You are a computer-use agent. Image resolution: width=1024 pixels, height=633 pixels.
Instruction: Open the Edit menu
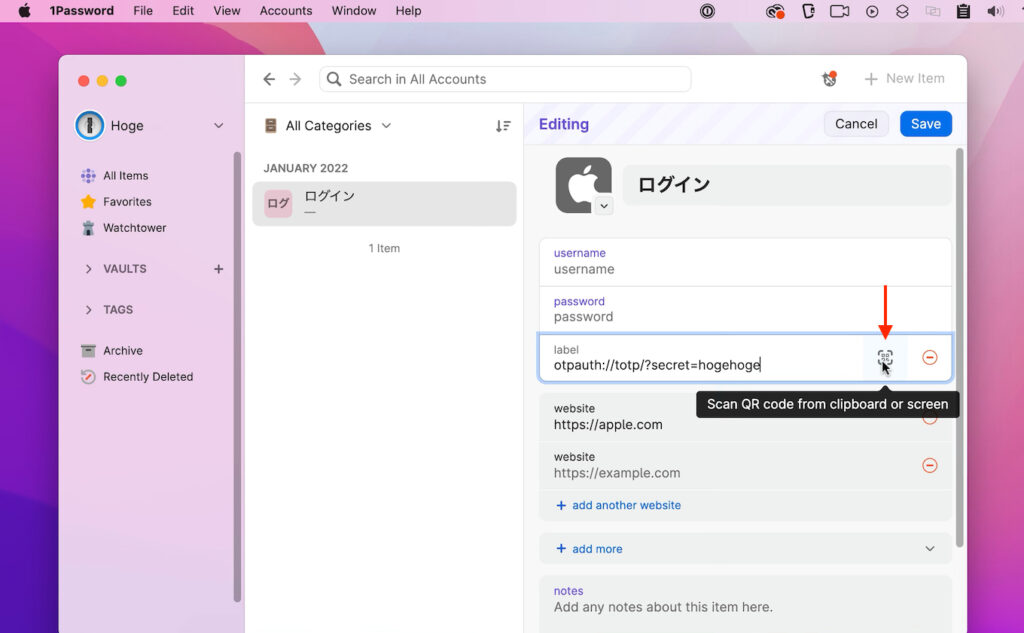[x=183, y=11]
